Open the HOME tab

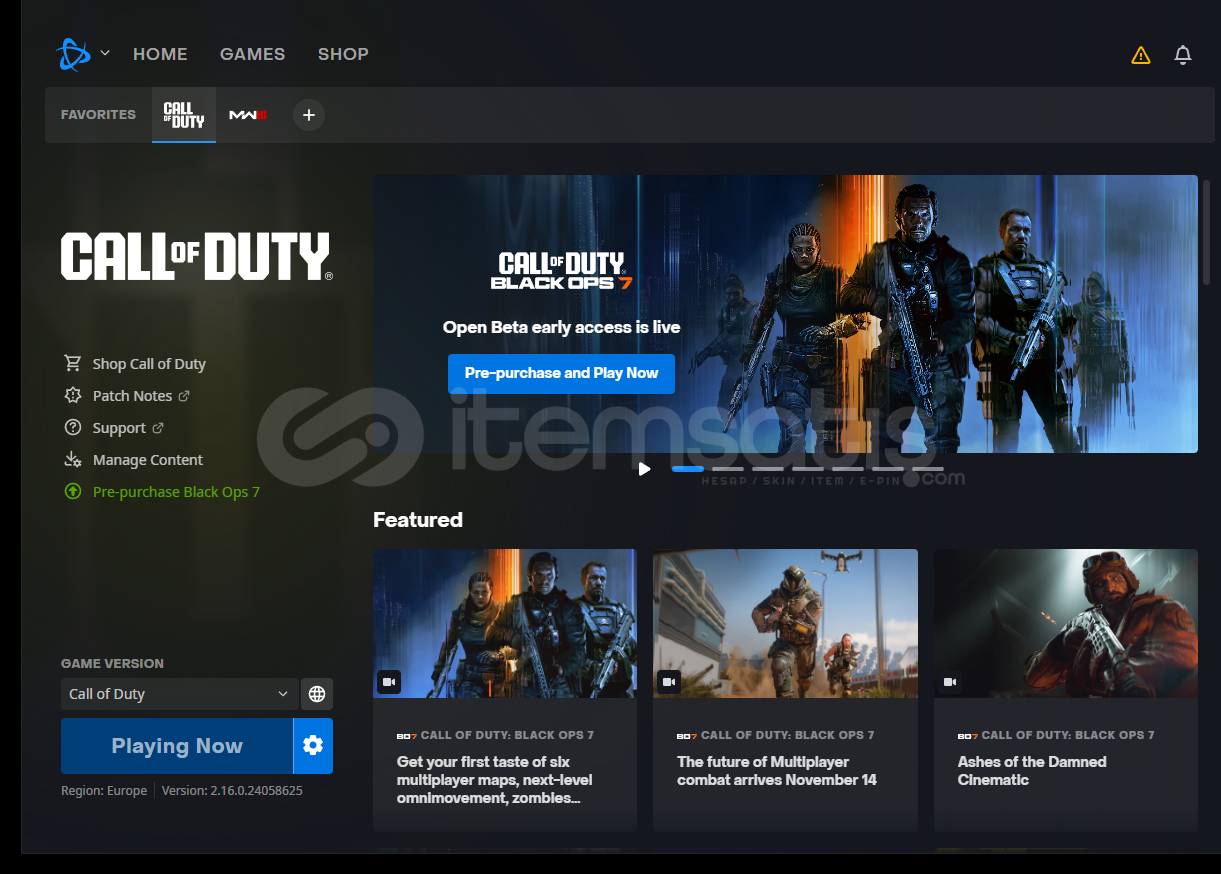pos(160,54)
